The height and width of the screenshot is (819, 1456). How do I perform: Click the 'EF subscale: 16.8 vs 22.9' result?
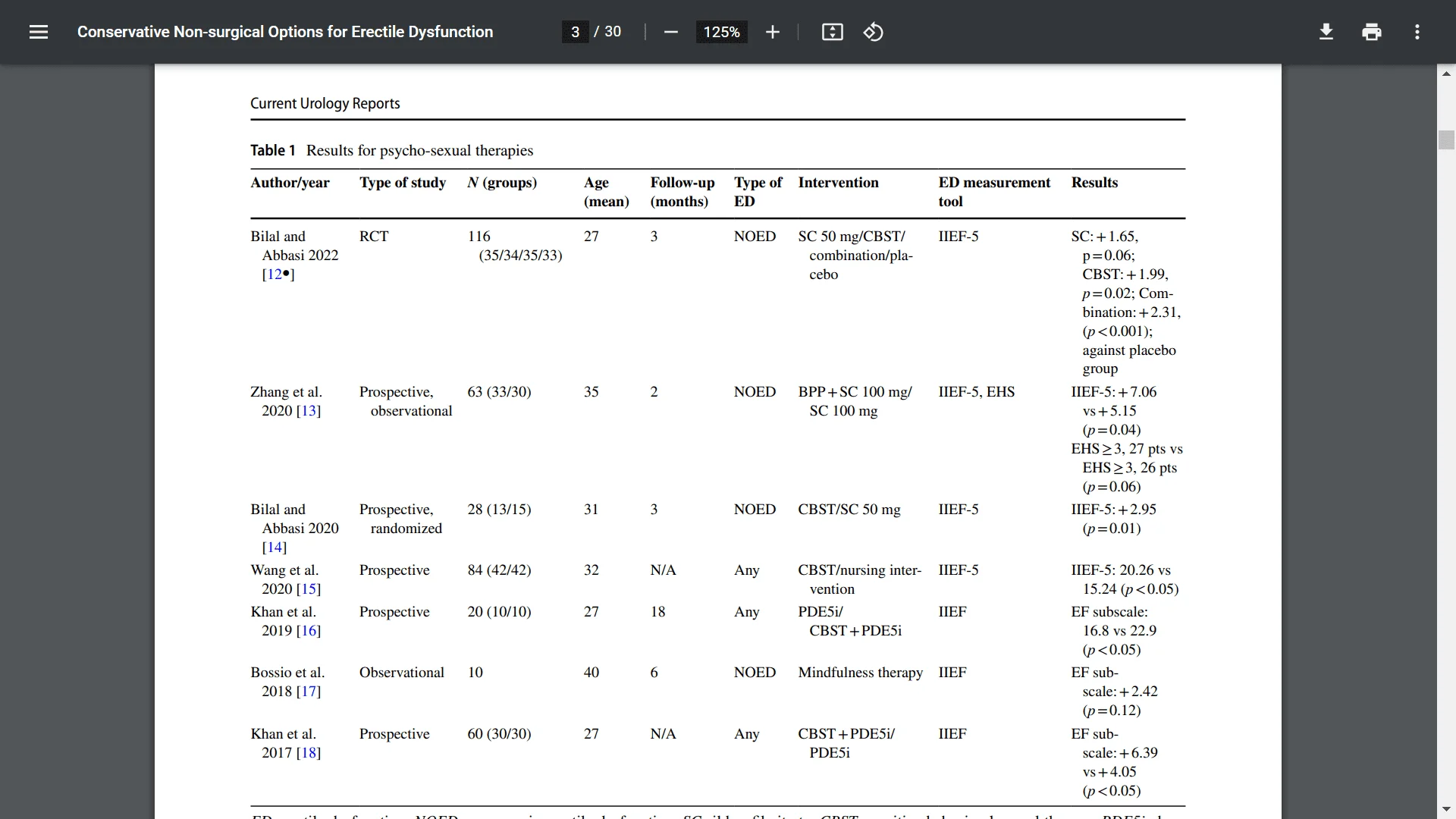tap(1114, 631)
